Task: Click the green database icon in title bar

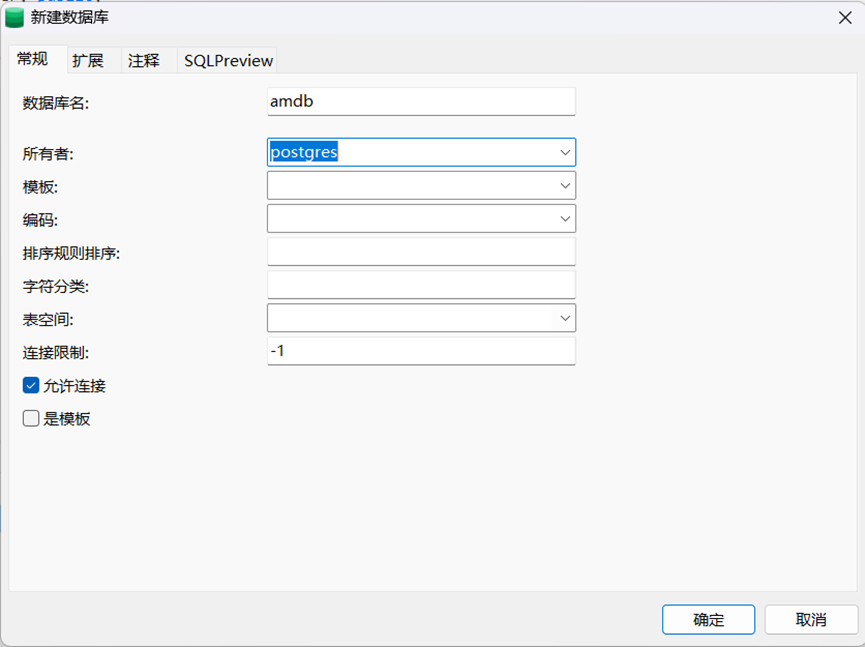Action: click(15, 17)
